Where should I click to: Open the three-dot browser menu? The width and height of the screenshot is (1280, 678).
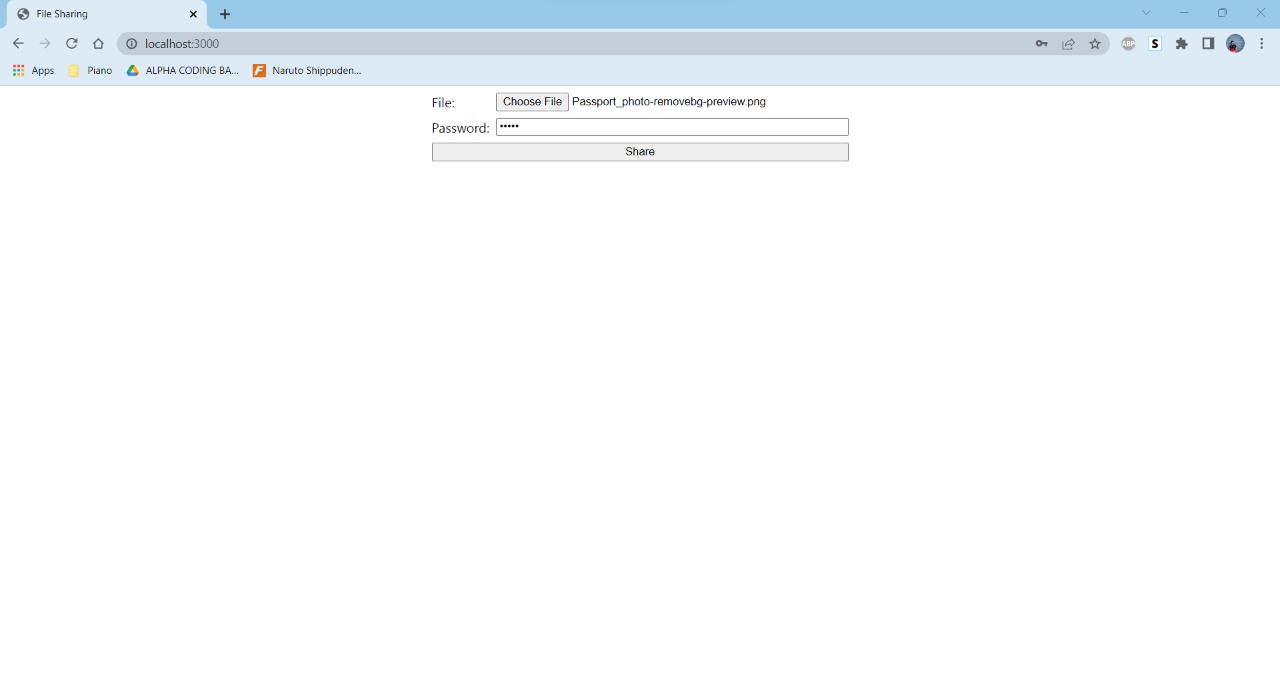click(x=1262, y=43)
